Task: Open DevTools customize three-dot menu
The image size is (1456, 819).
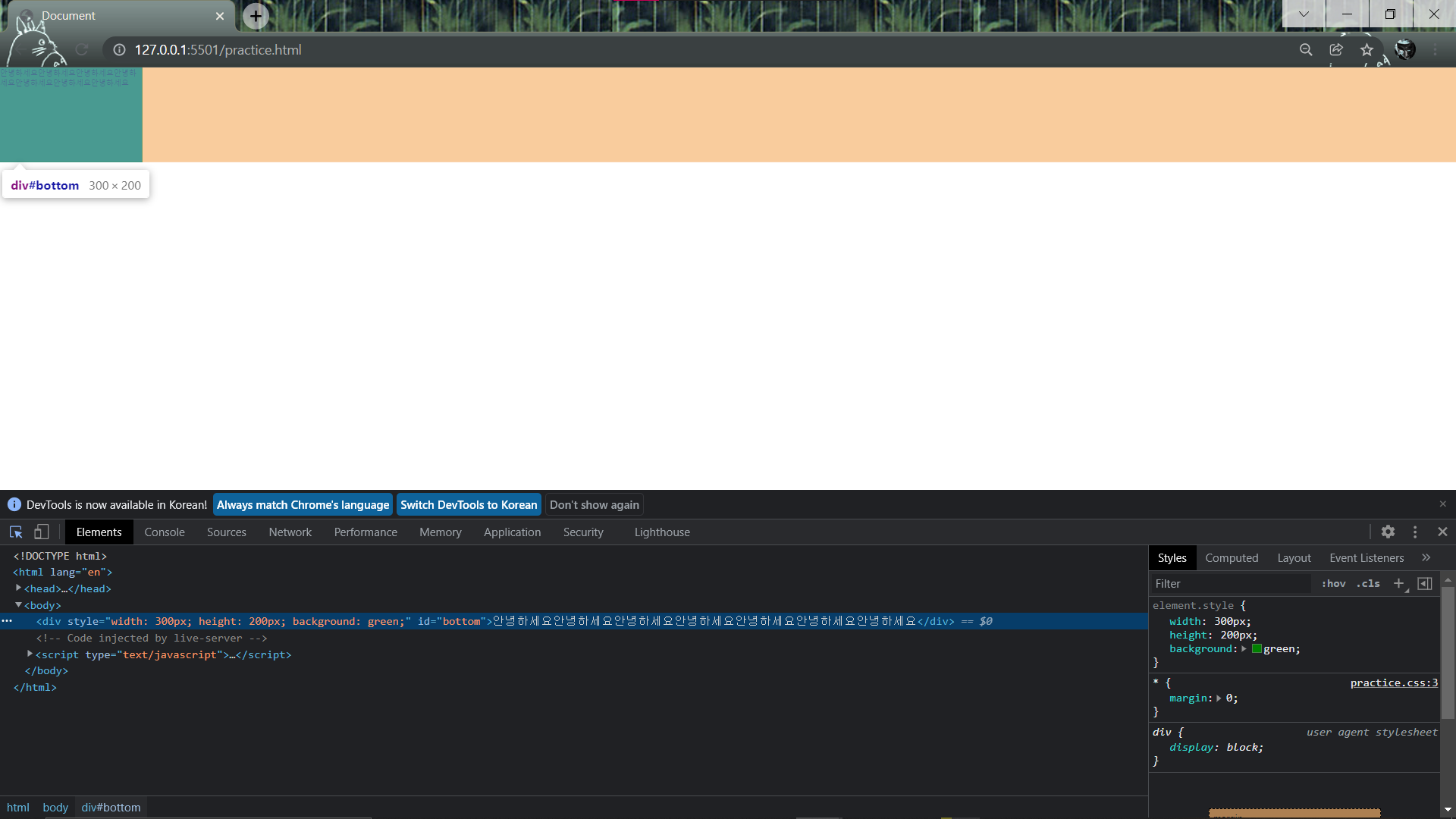Action: [1415, 532]
